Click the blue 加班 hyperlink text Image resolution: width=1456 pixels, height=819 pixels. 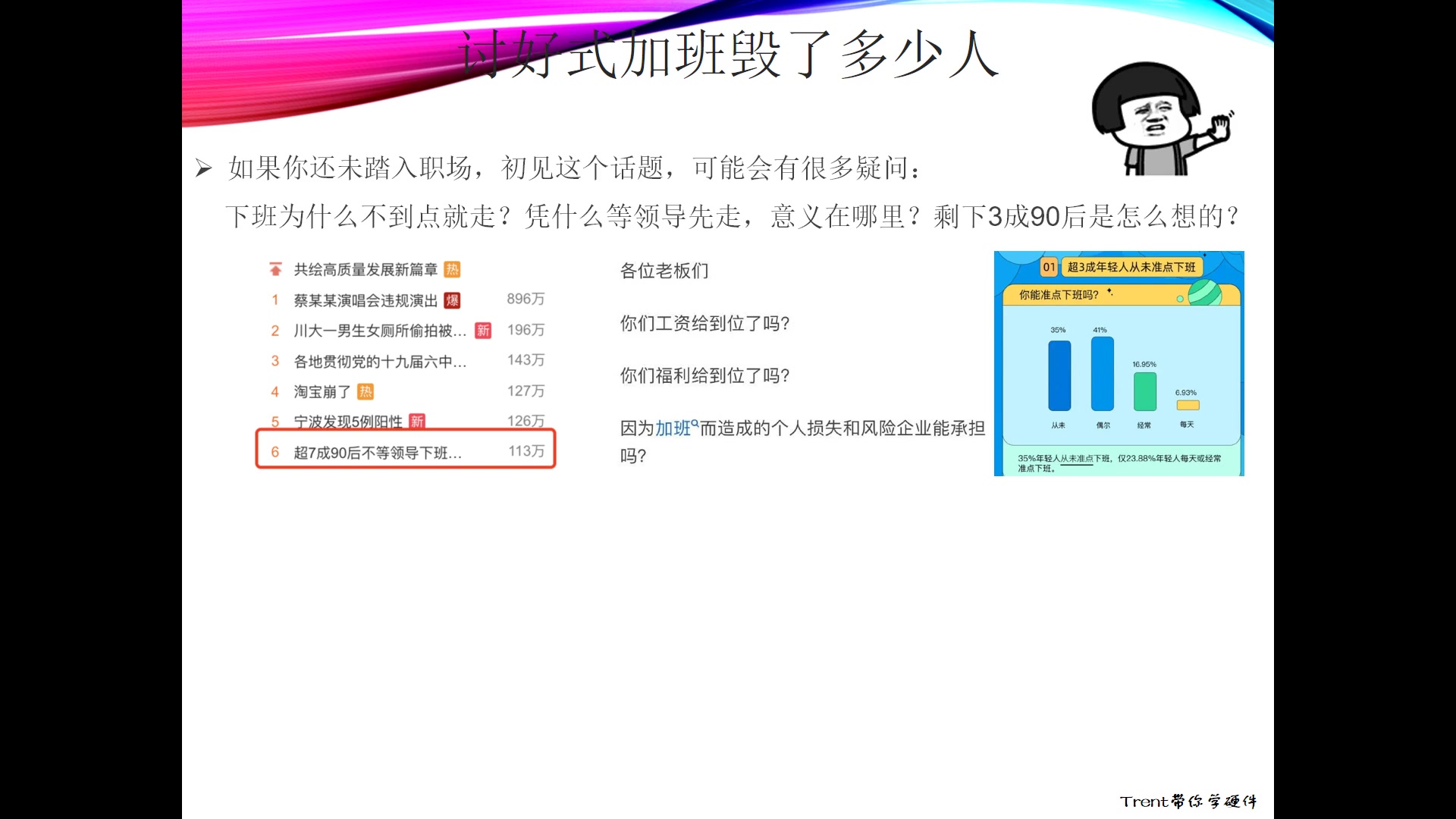pyautogui.click(x=673, y=429)
